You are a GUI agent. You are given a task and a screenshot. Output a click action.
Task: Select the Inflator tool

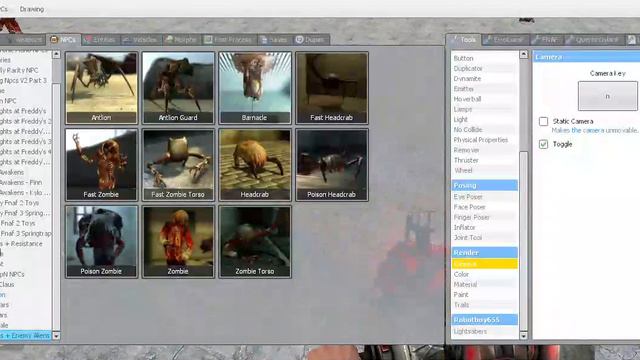point(484,227)
